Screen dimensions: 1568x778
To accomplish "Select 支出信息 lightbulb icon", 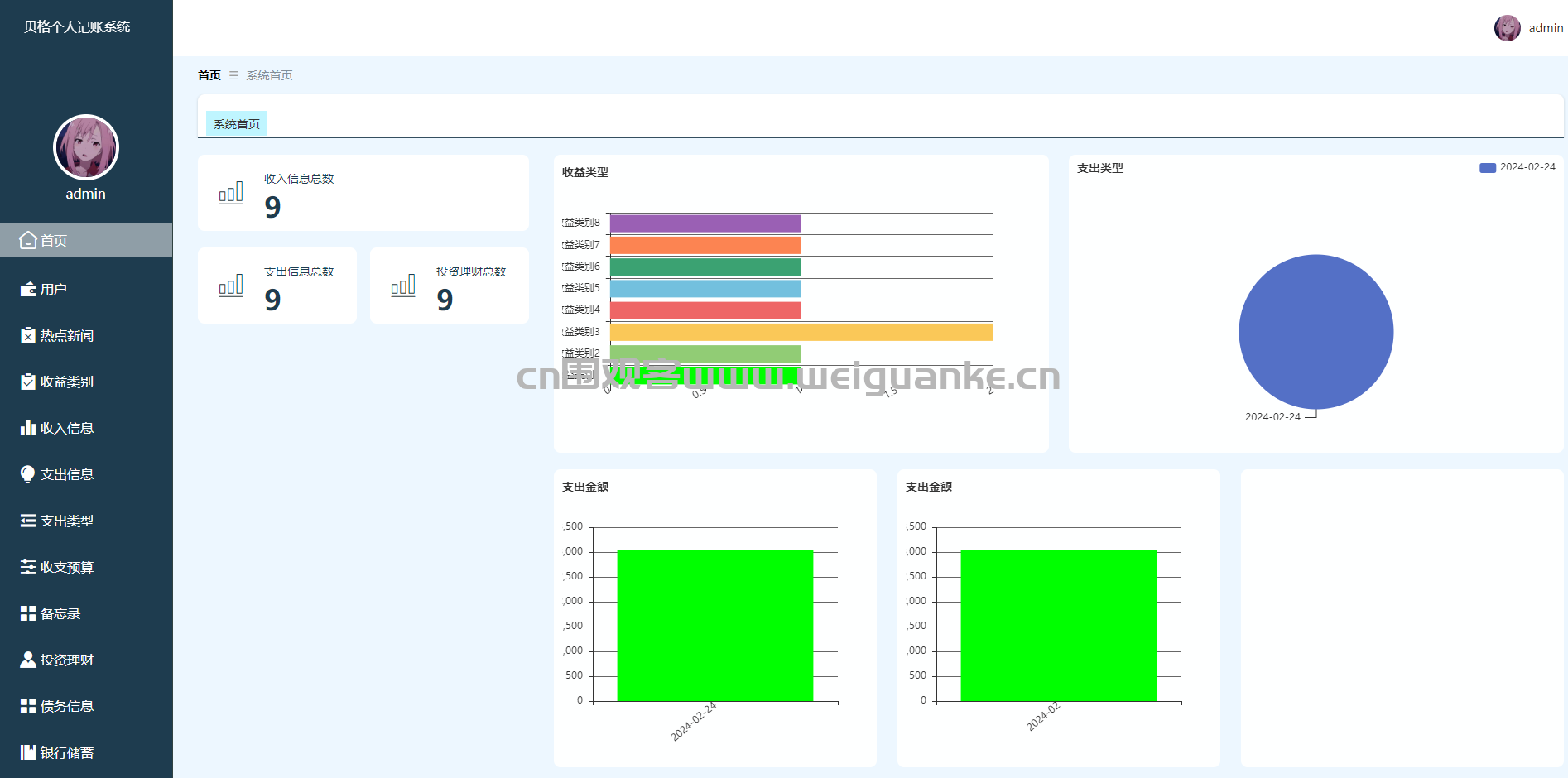I will pyautogui.click(x=28, y=474).
